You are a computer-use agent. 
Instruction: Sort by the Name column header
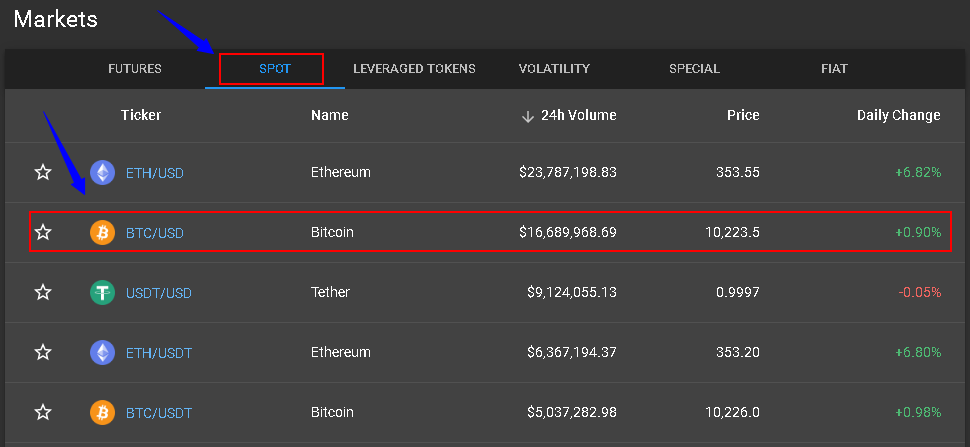tap(330, 115)
